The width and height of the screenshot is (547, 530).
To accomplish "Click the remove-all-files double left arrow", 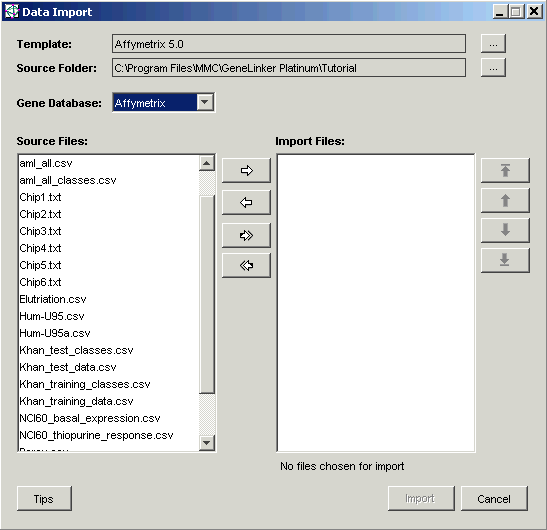I will coord(246,266).
